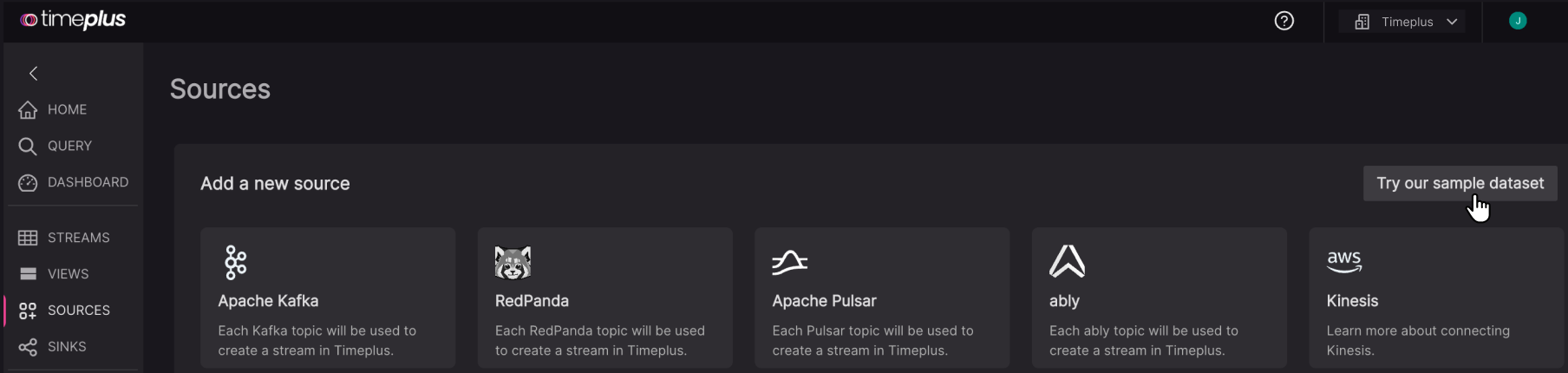
Task: Click the green user avatar
Action: point(1517,21)
